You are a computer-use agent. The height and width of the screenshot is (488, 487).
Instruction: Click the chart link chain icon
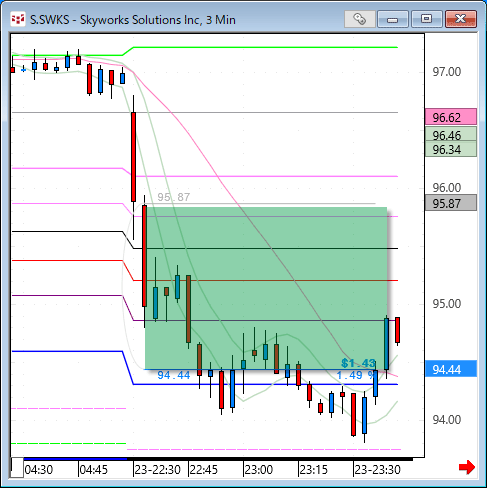[360, 19]
